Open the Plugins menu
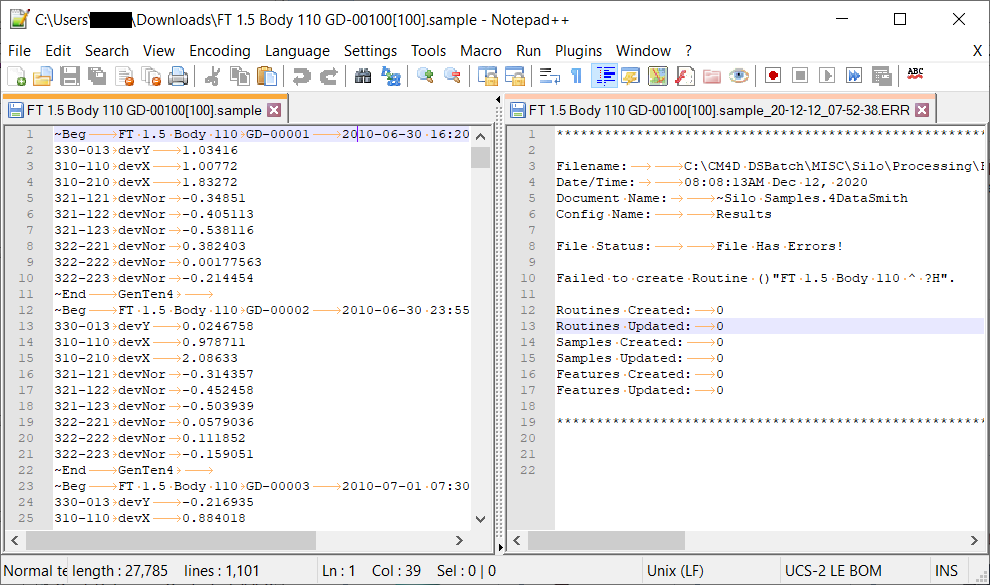Screen dimensions: 990x585 [x=578, y=51]
